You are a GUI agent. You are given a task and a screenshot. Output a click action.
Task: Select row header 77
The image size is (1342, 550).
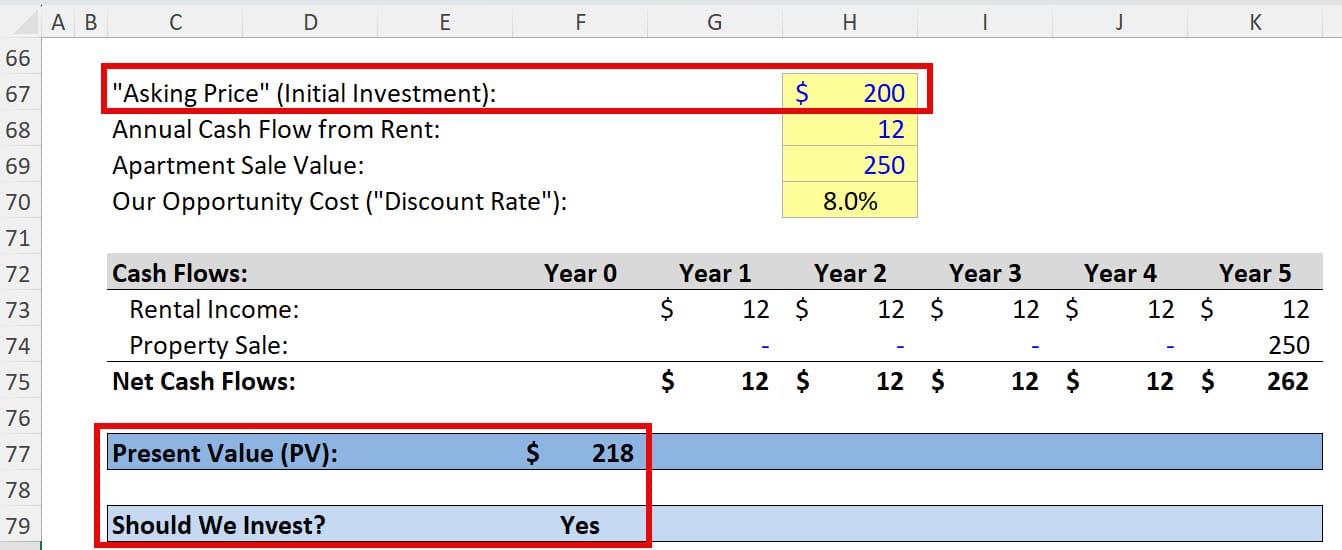coord(20,454)
